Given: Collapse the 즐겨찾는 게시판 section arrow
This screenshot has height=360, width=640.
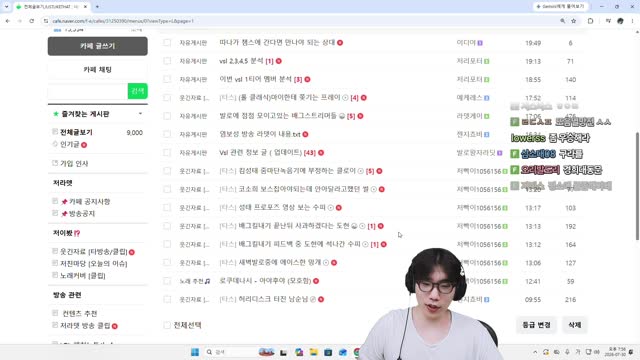Looking at the screenshot, I should [140, 113].
